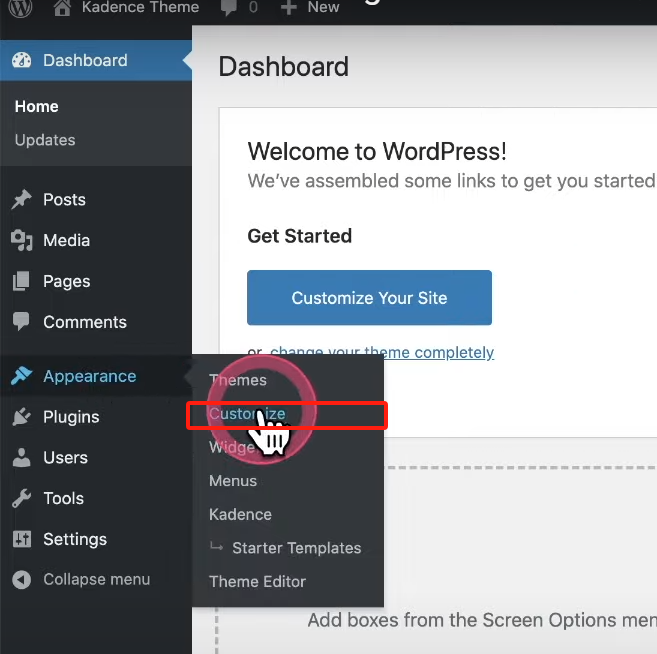Choose Customize in Appearance flyout
The height and width of the screenshot is (654, 657).
[x=247, y=414]
